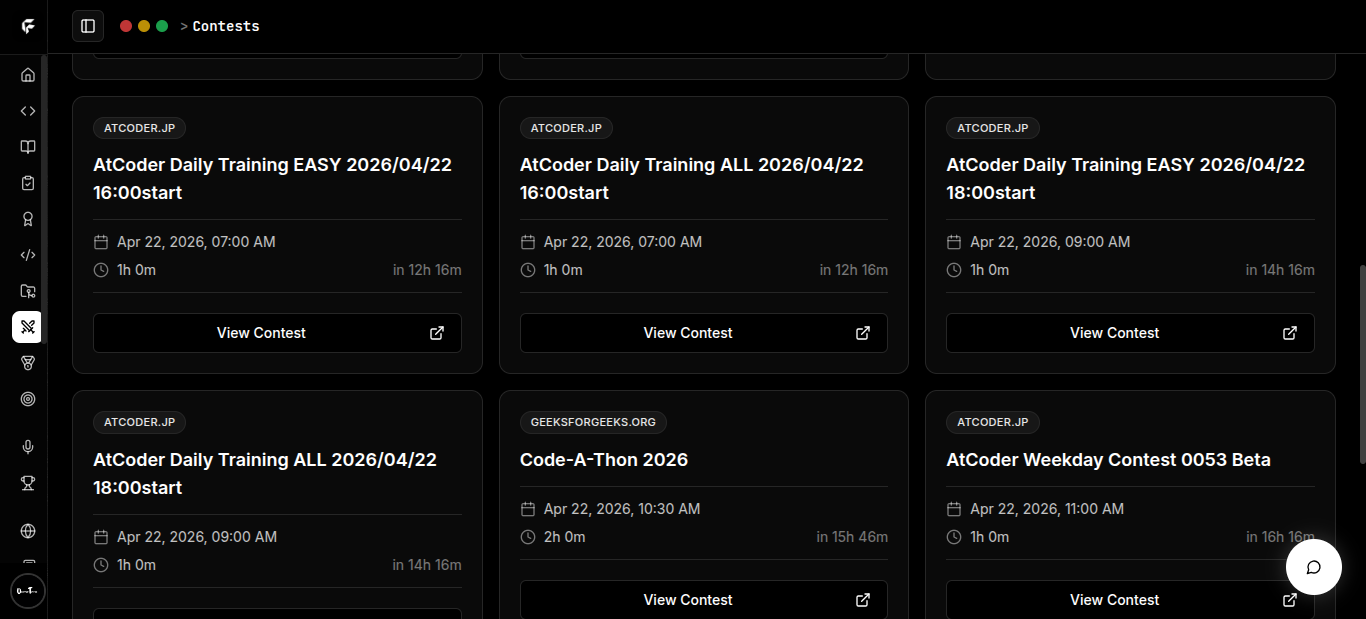
Task: Open the code slash sidebar icon
Action: (x=28, y=255)
